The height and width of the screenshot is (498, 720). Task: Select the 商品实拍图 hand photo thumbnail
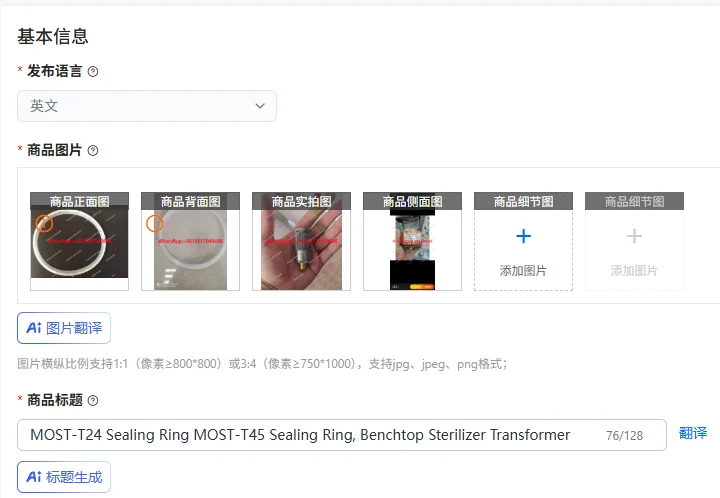[301, 241]
